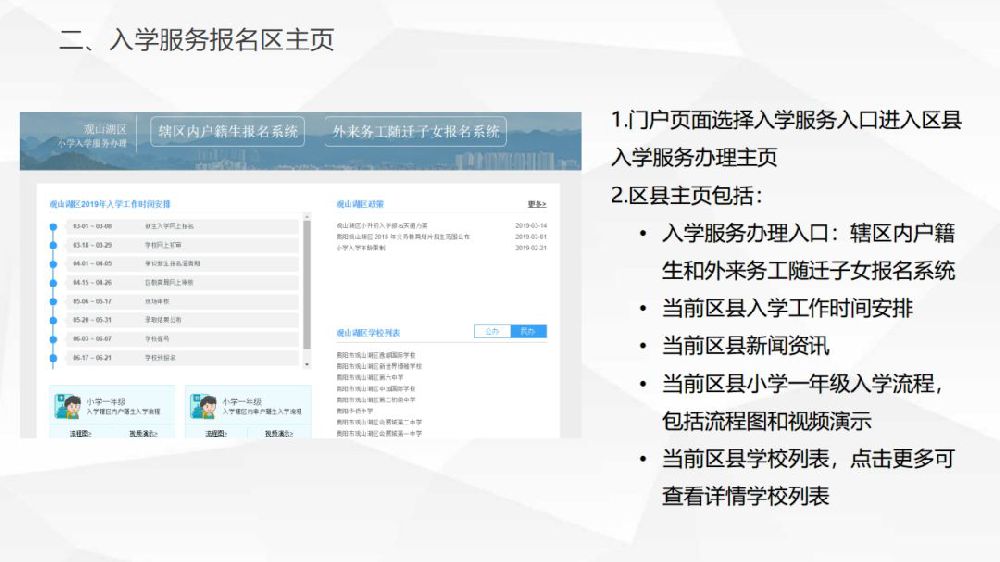The image size is (1000, 562).
Task: Select timeline marker for 06-17 ~ 06-21
Action: (x=54, y=358)
